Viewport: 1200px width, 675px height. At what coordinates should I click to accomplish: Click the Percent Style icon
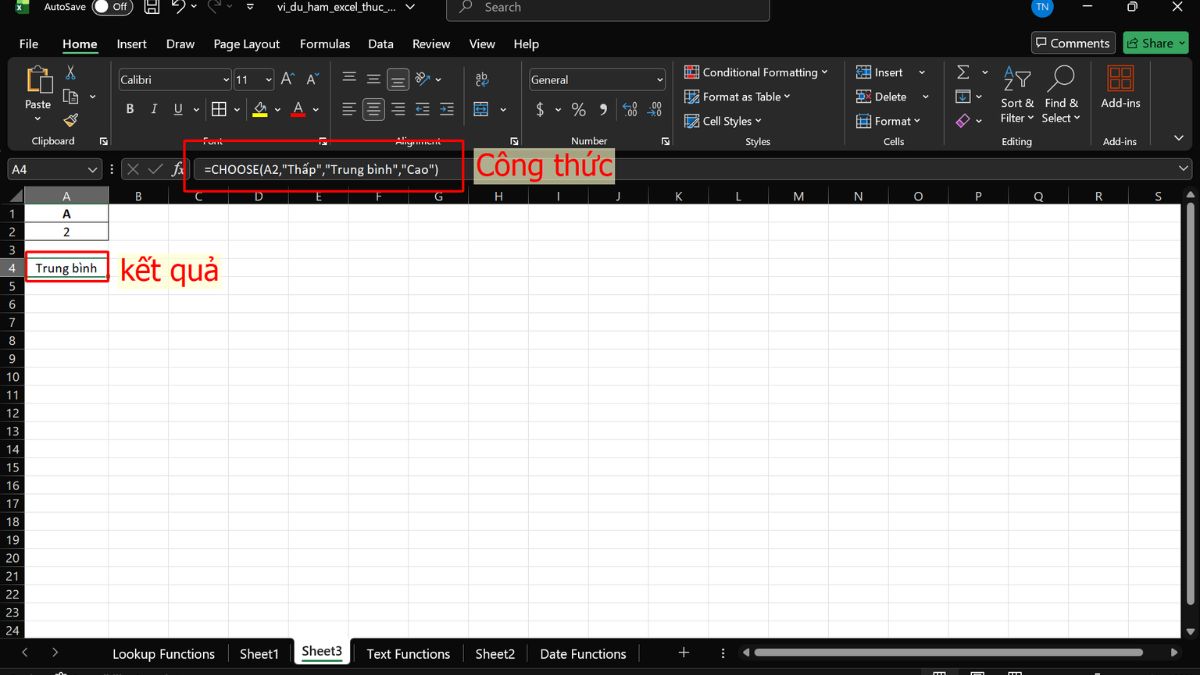click(x=578, y=109)
